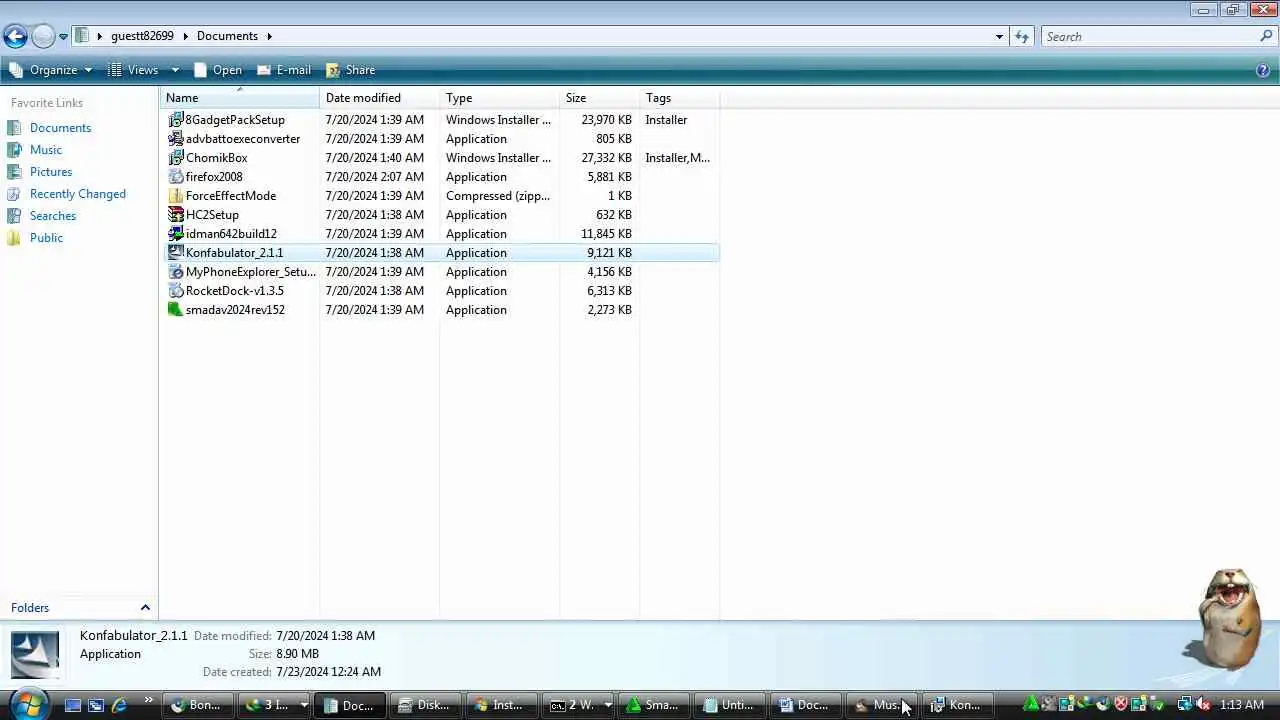Switch to Unti... taskbar button
This screenshot has height=720, width=1280.
730,705
